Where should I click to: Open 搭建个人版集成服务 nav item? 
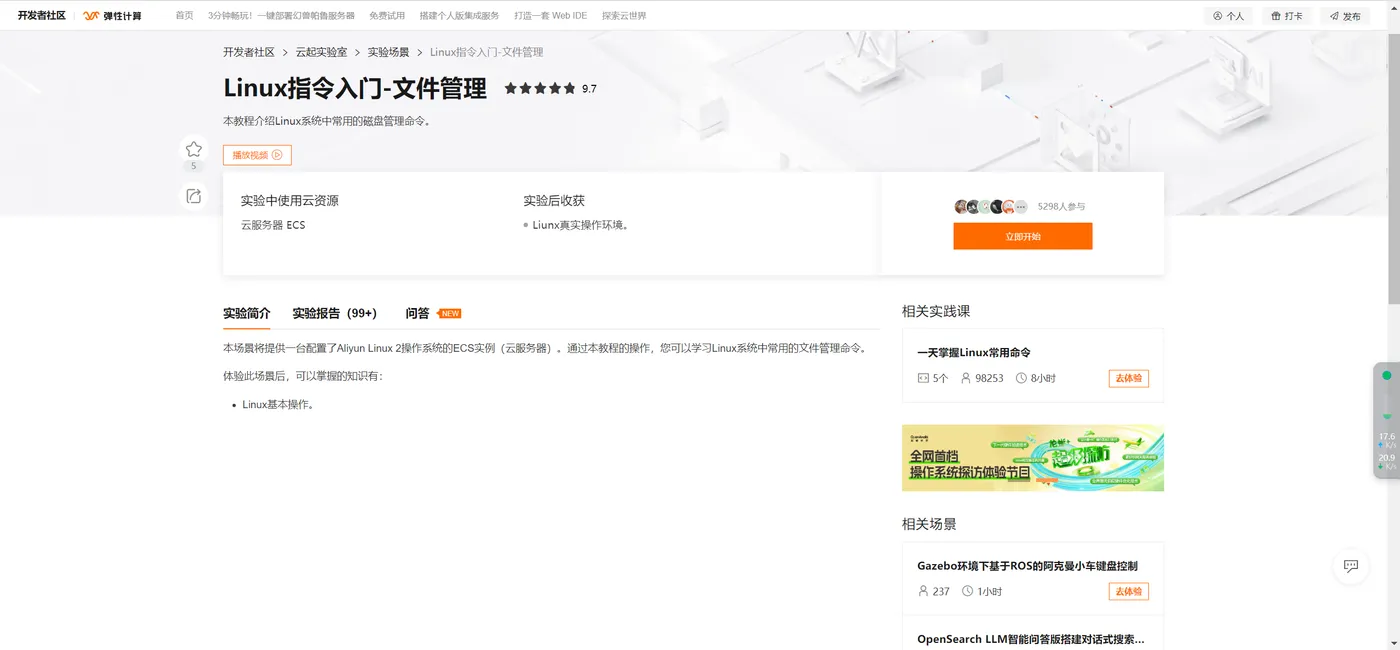[x=459, y=16]
